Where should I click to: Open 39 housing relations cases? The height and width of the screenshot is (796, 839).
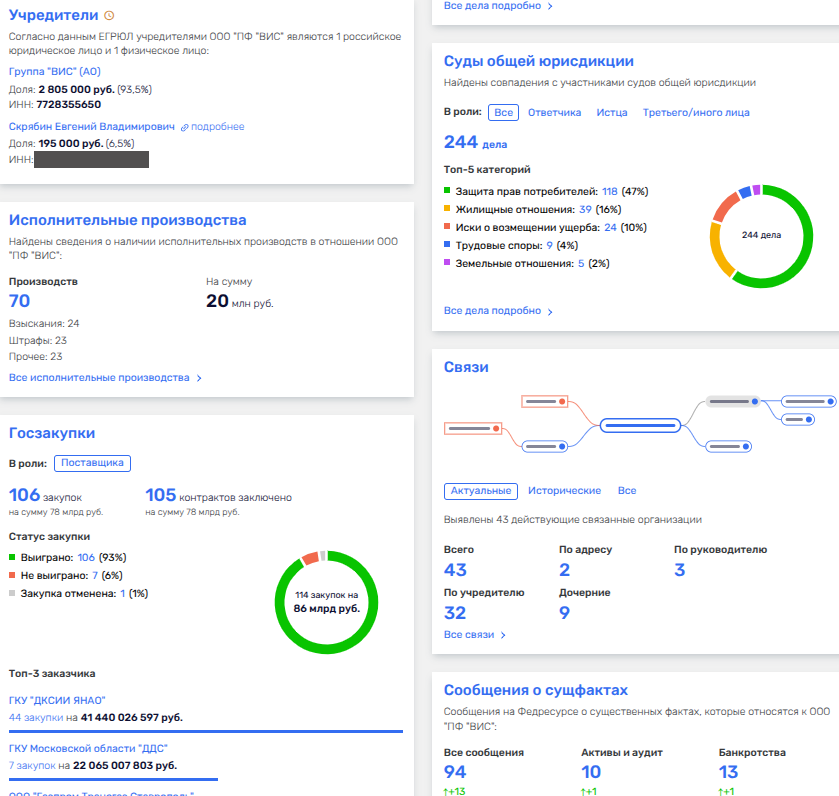click(x=585, y=210)
